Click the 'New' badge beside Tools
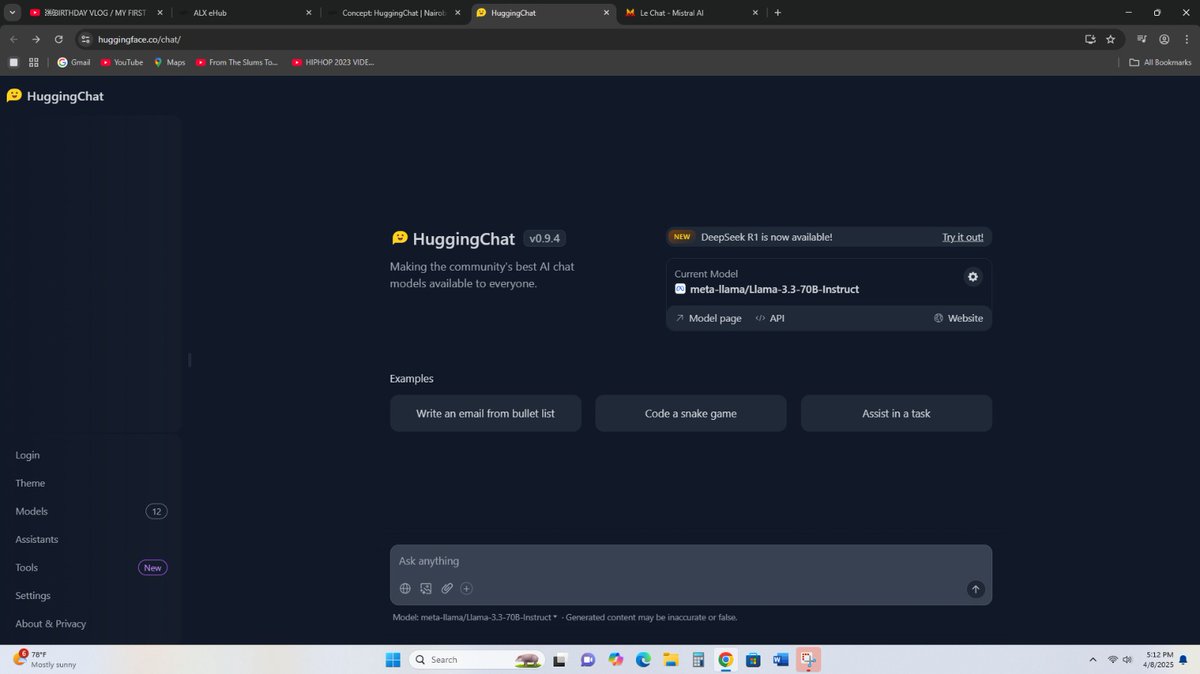The width and height of the screenshot is (1200, 674). pyautogui.click(x=152, y=567)
